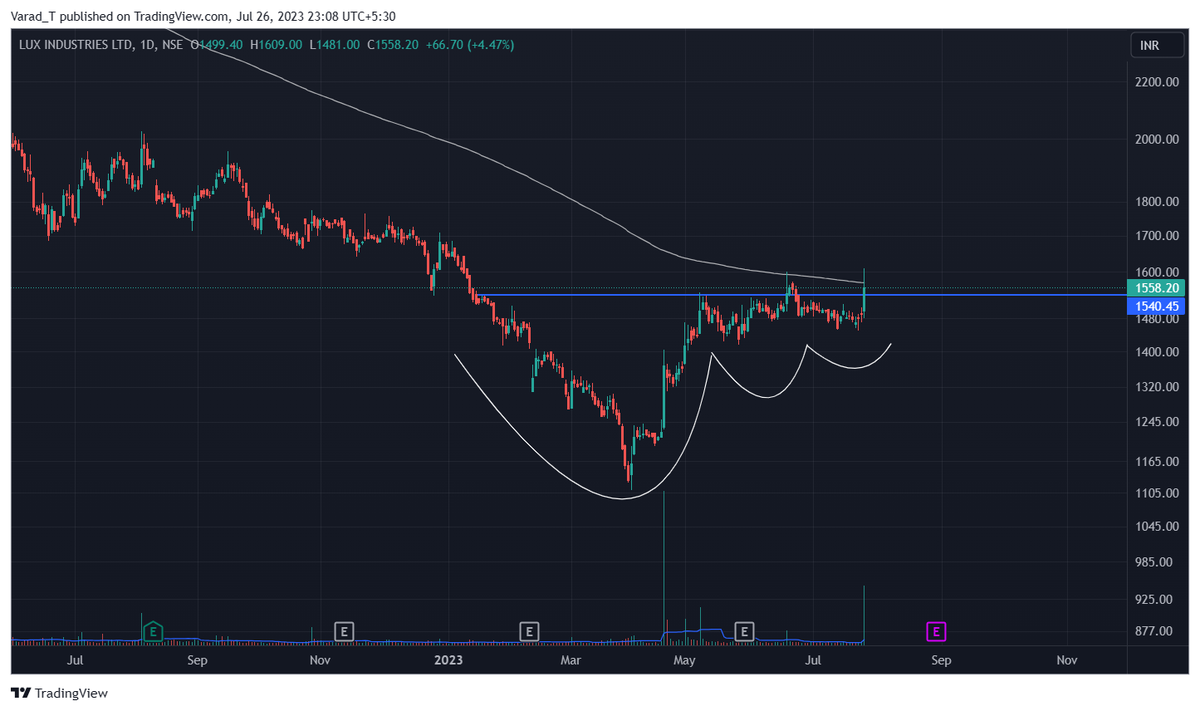Open earnings E marker after May 2023
The image size is (1200, 711).
click(744, 631)
